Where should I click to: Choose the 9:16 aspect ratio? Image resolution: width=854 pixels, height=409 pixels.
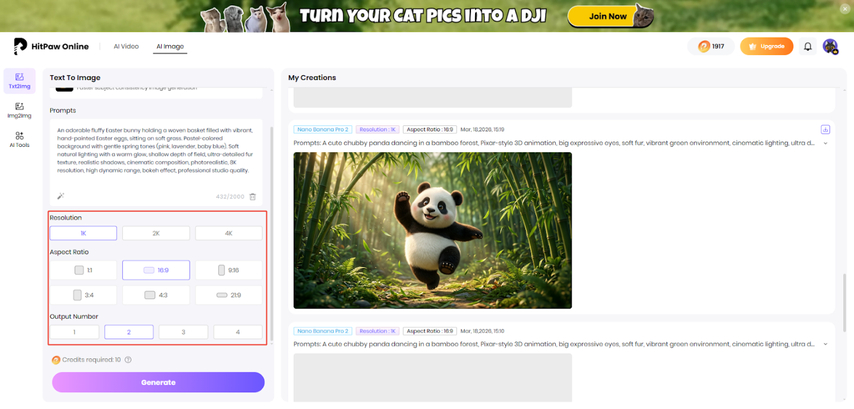click(x=229, y=270)
